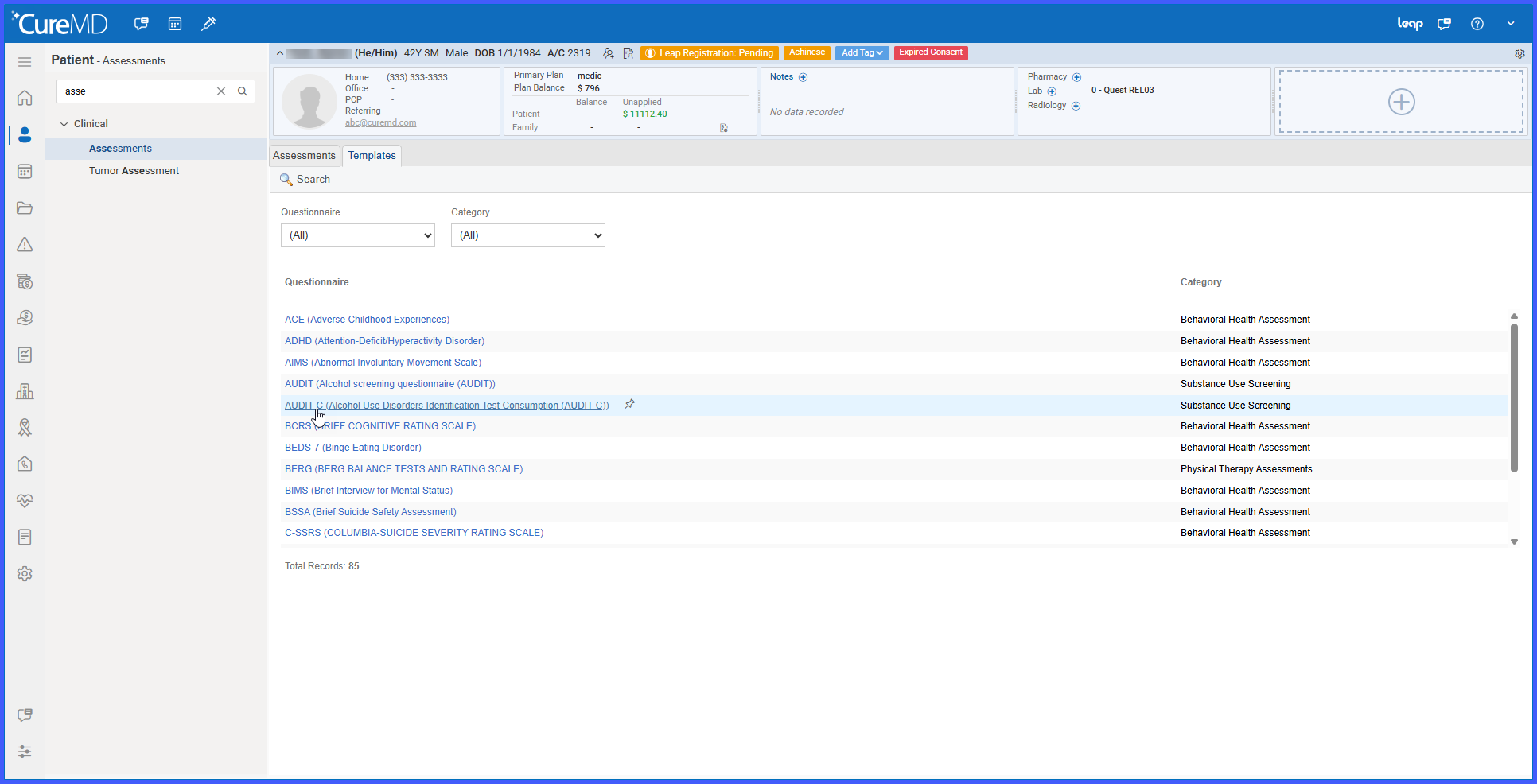Switch to the Assessments tab
This screenshot has width=1537, height=784.
click(305, 156)
